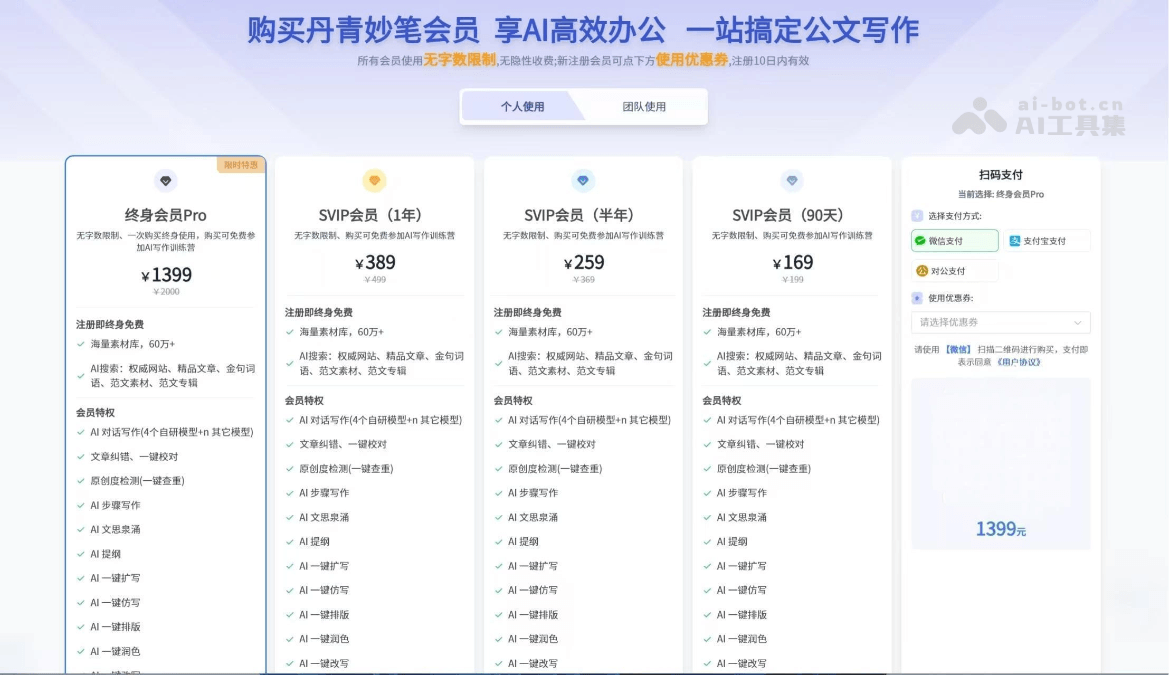Click the 限时特惠 badge on 终身会员Pro

coord(241,165)
